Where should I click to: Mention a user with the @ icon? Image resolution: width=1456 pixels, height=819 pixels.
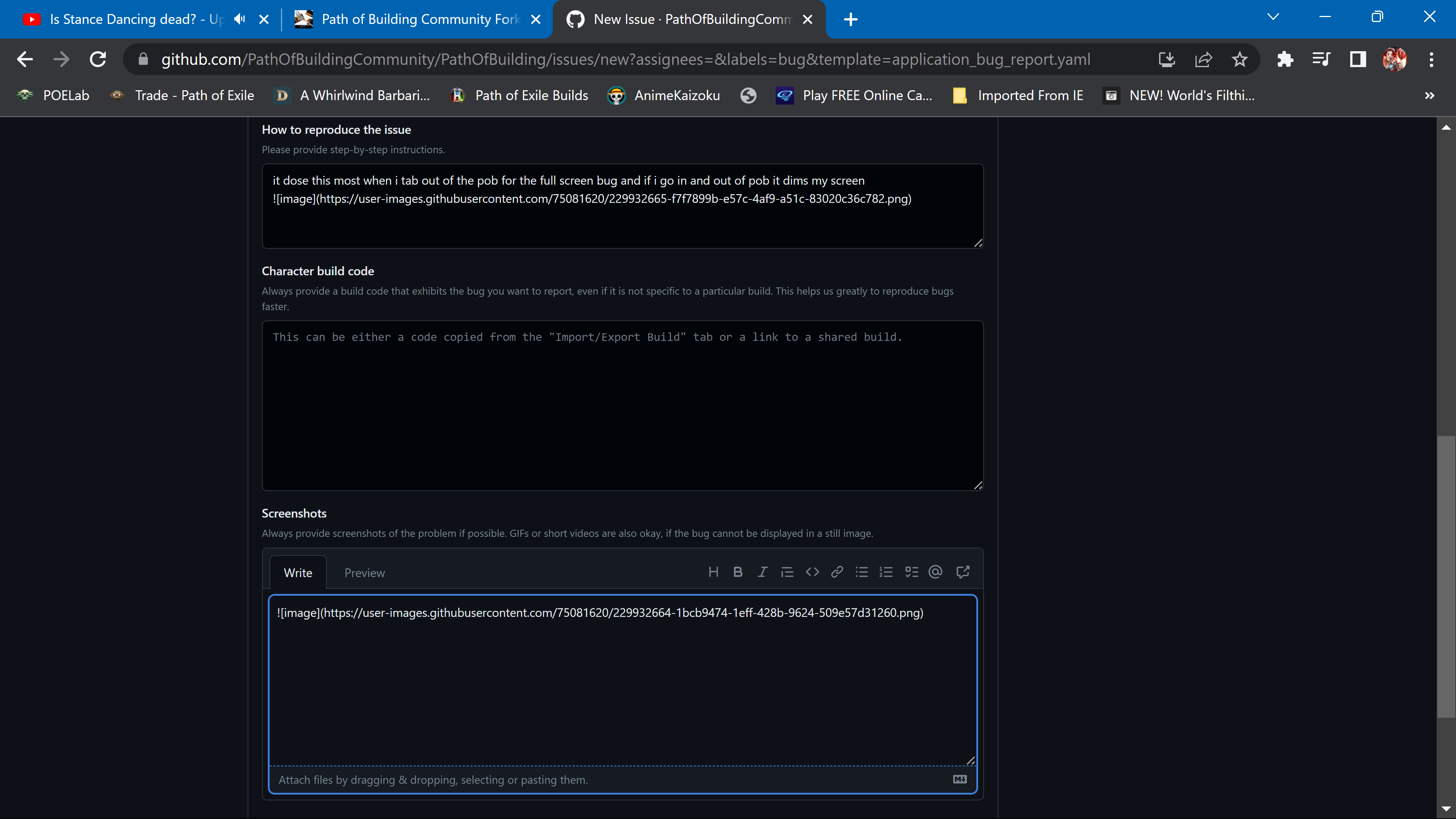(x=935, y=572)
